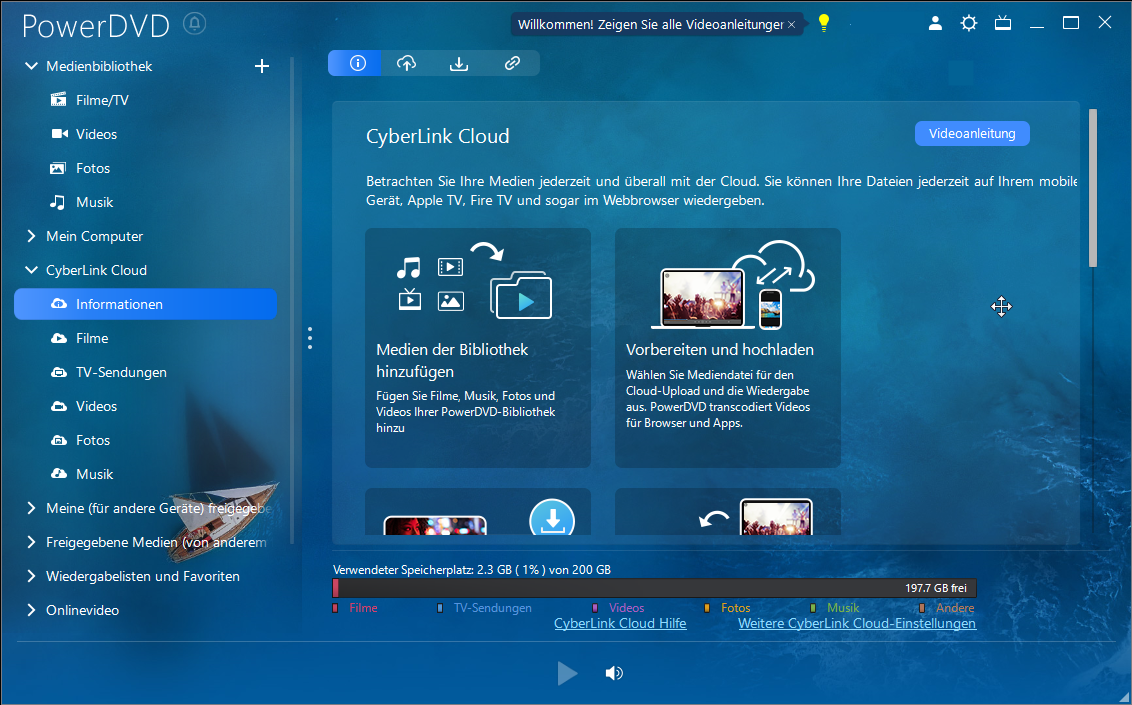Viewport: 1132px width, 705px height.
Task: Open Videos in Medienbibliothek
Action: coord(96,134)
